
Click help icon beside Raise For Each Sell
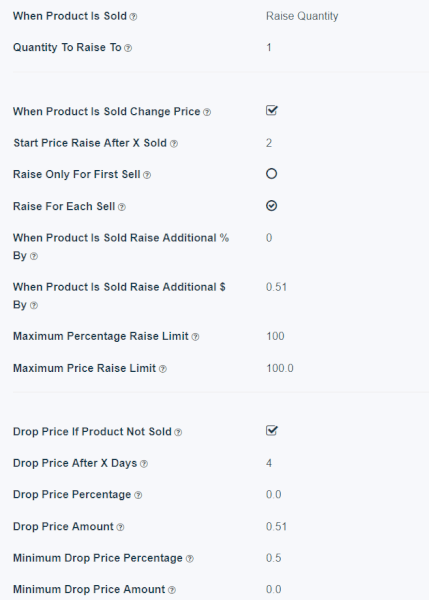point(122,207)
